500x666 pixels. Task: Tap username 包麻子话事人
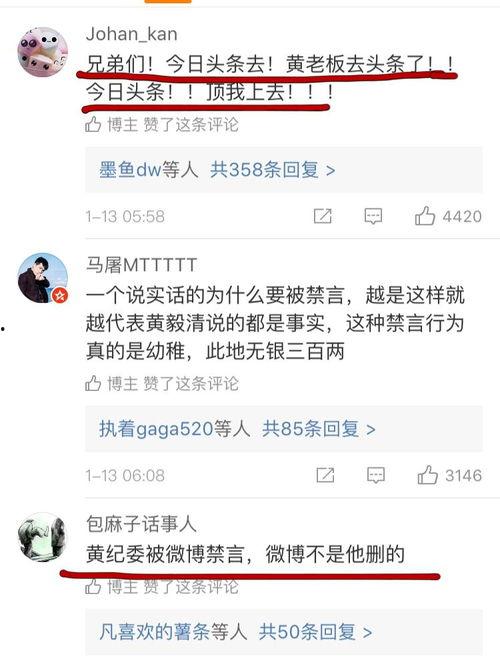[141, 524]
